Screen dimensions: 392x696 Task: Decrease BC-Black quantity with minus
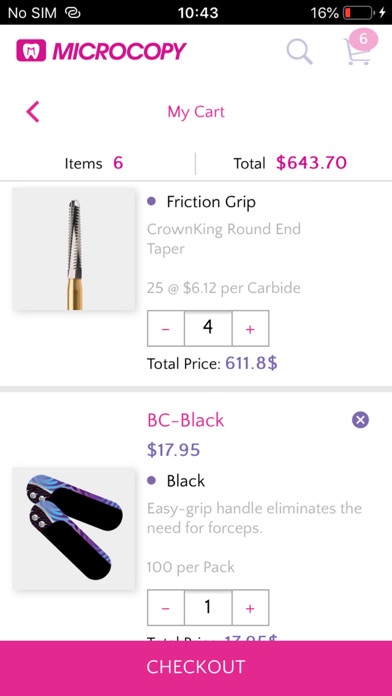pyautogui.click(x=166, y=608)
